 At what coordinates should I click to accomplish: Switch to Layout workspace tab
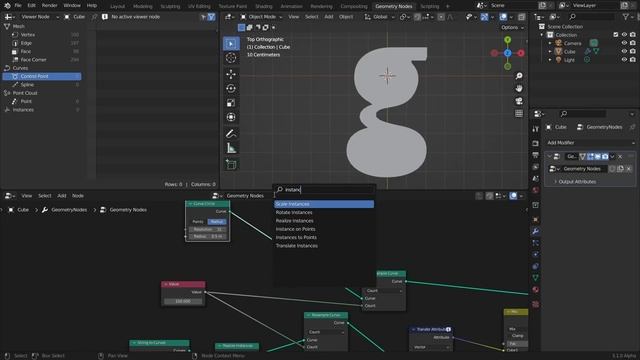(x=118, y=6)
